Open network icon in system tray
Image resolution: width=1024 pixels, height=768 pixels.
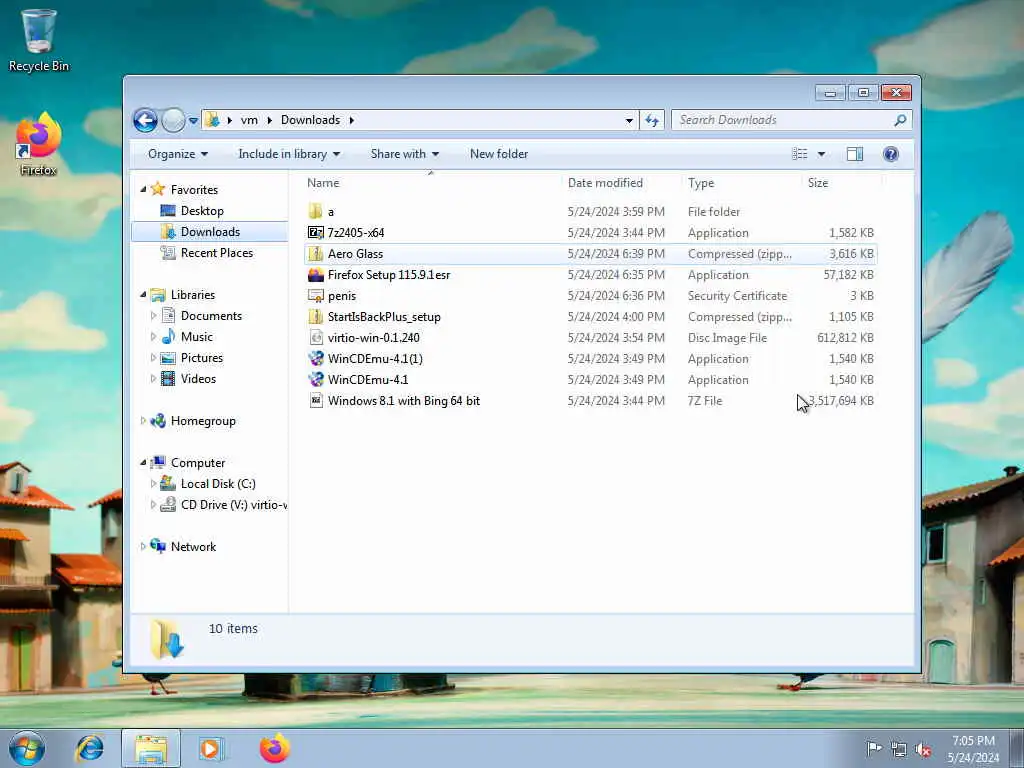[899, 749]
